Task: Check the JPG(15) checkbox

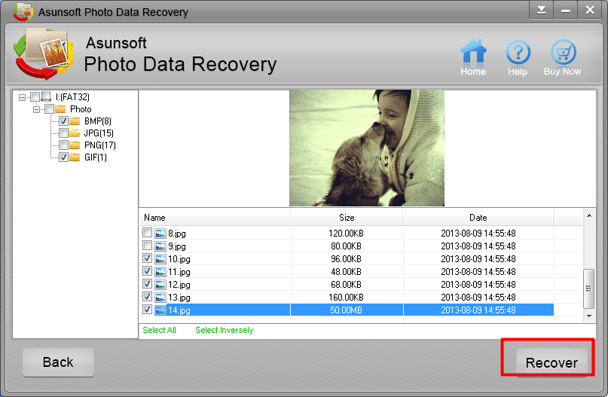Action: [x=64, y=133]
